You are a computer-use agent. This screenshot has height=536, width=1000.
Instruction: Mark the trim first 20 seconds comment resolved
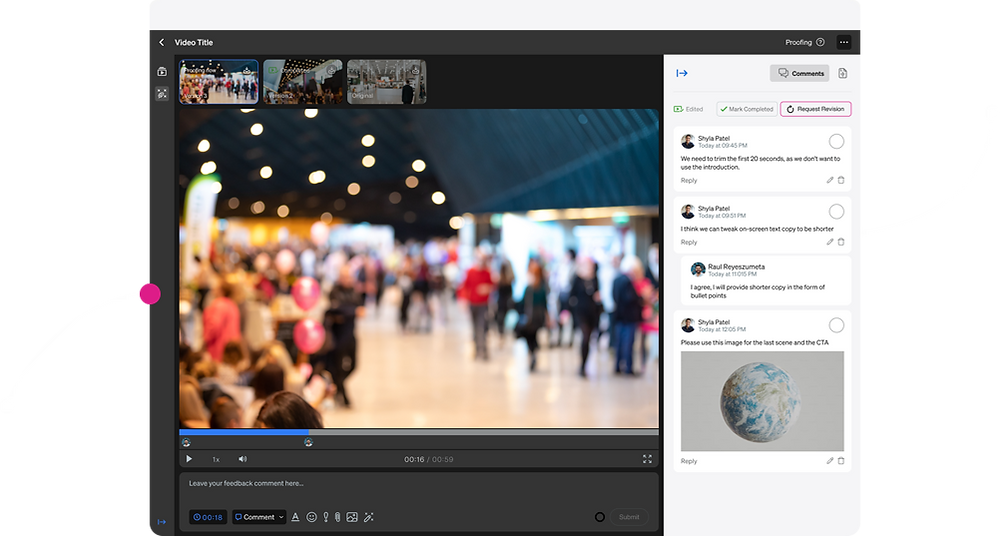pos(836,141)
